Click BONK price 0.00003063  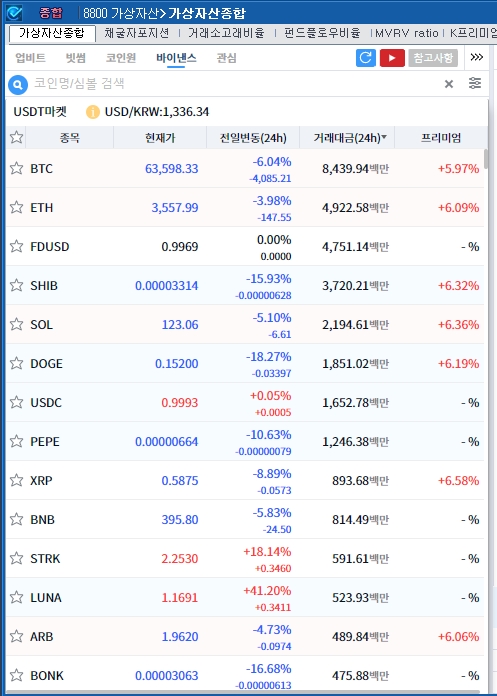click(166, 676)
